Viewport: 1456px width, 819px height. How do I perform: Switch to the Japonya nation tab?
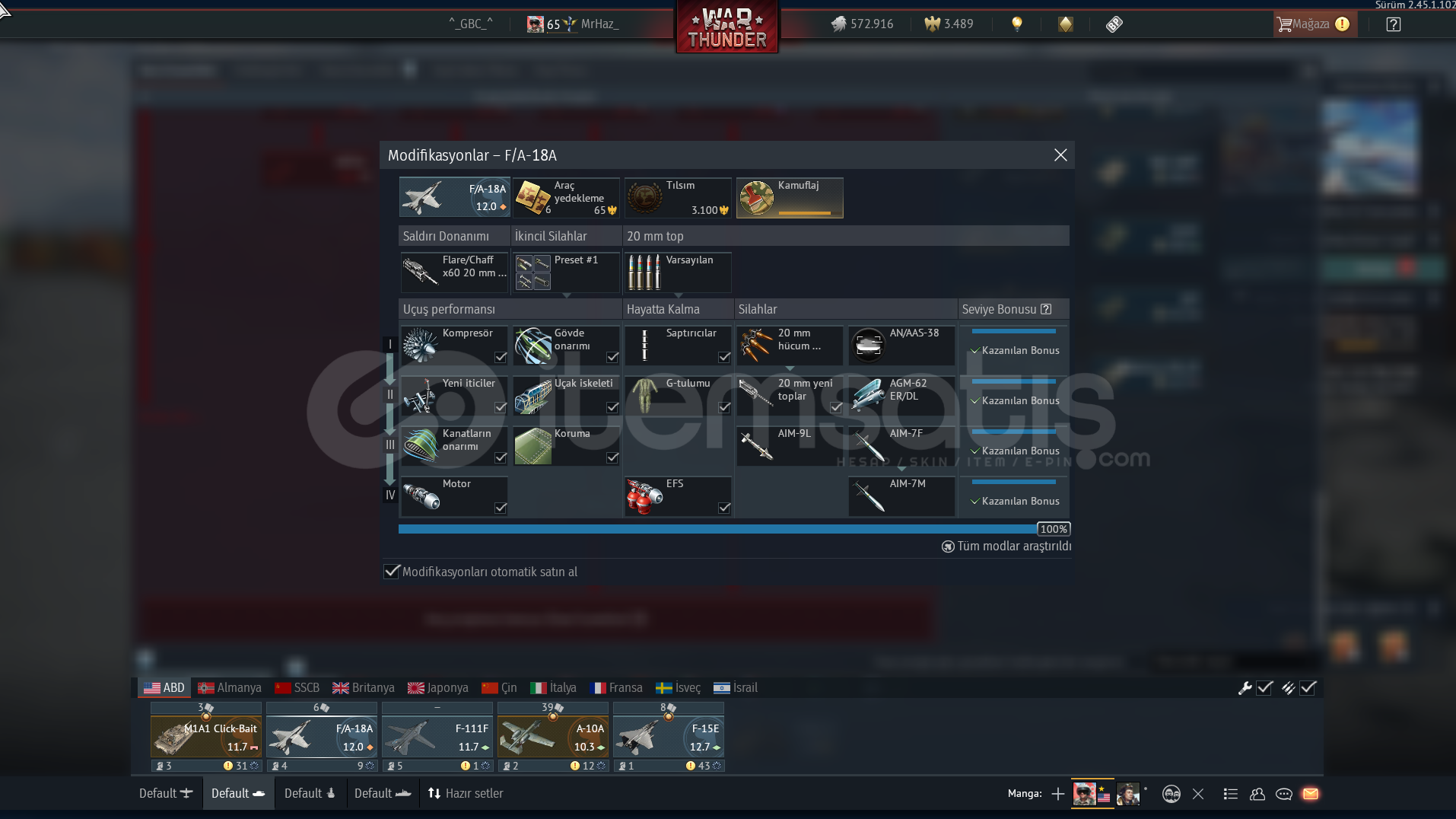tap(438, 688)
